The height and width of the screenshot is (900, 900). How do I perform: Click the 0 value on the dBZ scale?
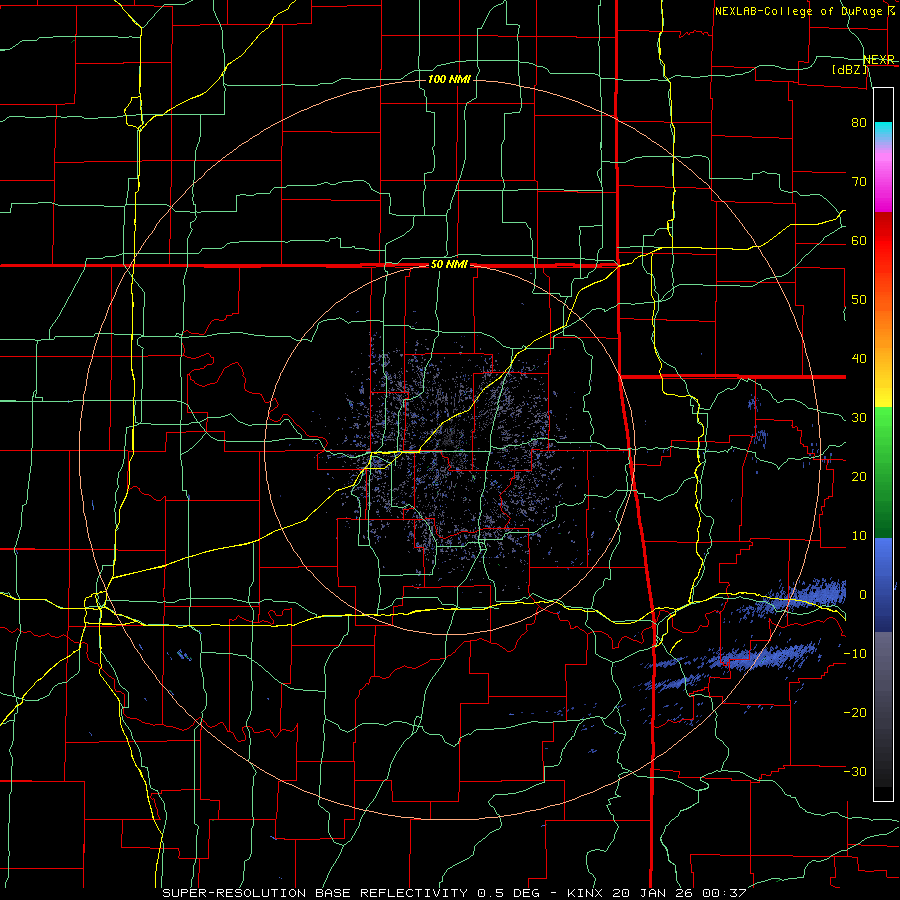tap(863, 595)
